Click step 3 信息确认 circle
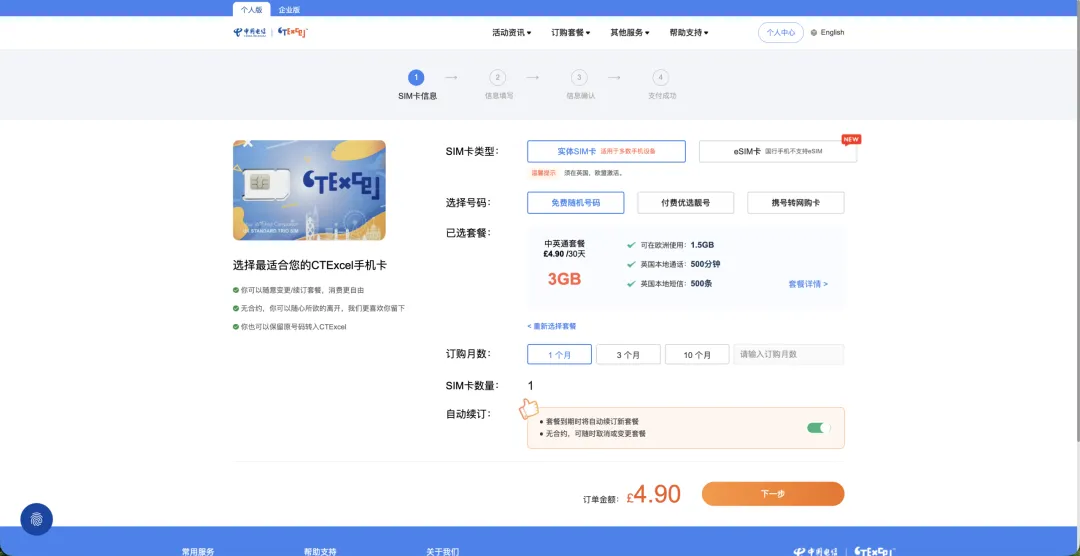This screenshot has height=556, width=1080. click(579, 78)
